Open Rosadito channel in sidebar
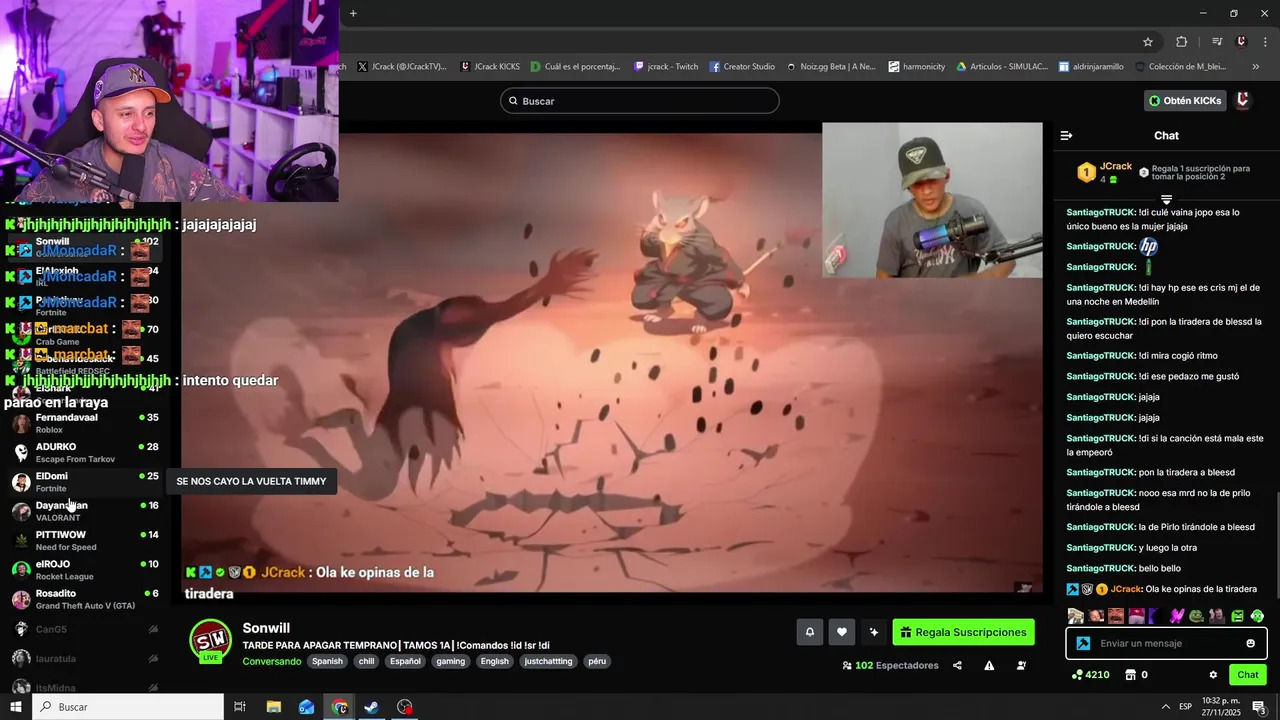The height and width of the screenshot is (720, 1280). pos(85,598)
